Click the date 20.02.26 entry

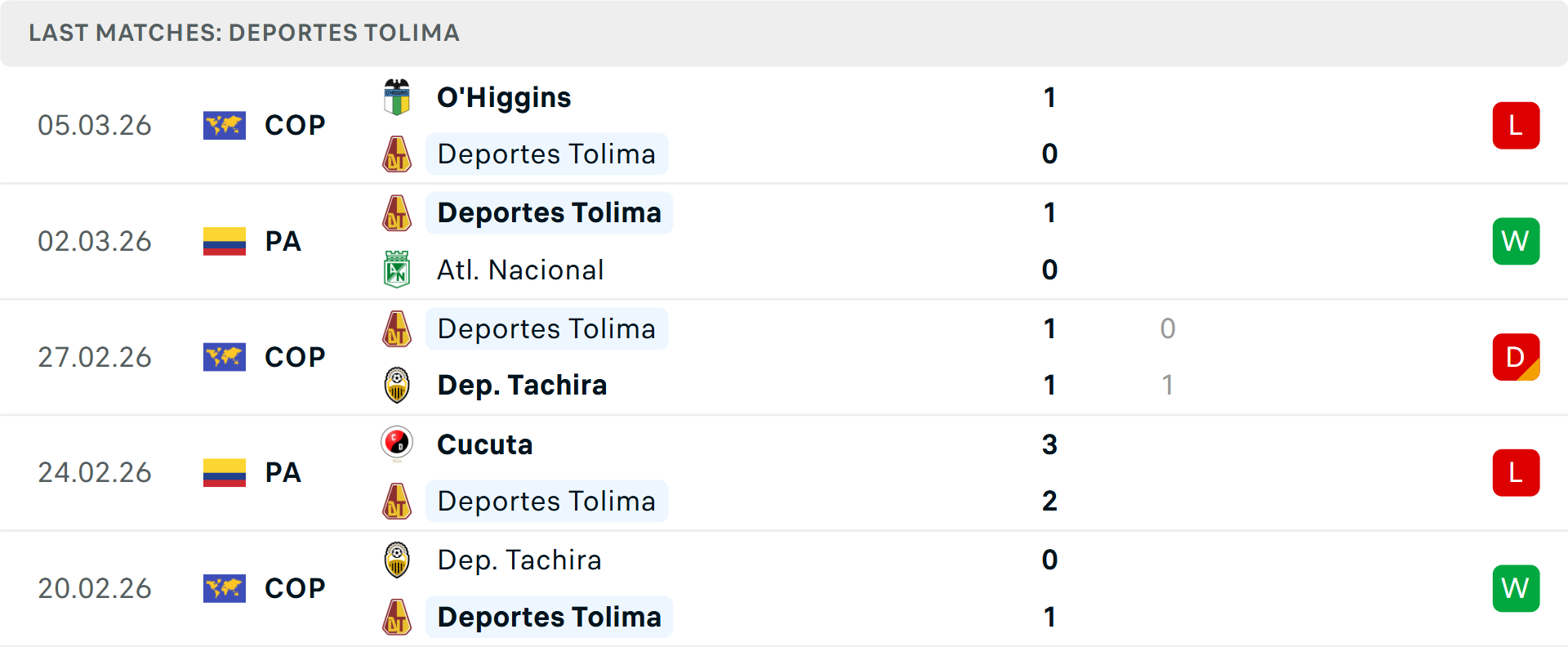95,588
